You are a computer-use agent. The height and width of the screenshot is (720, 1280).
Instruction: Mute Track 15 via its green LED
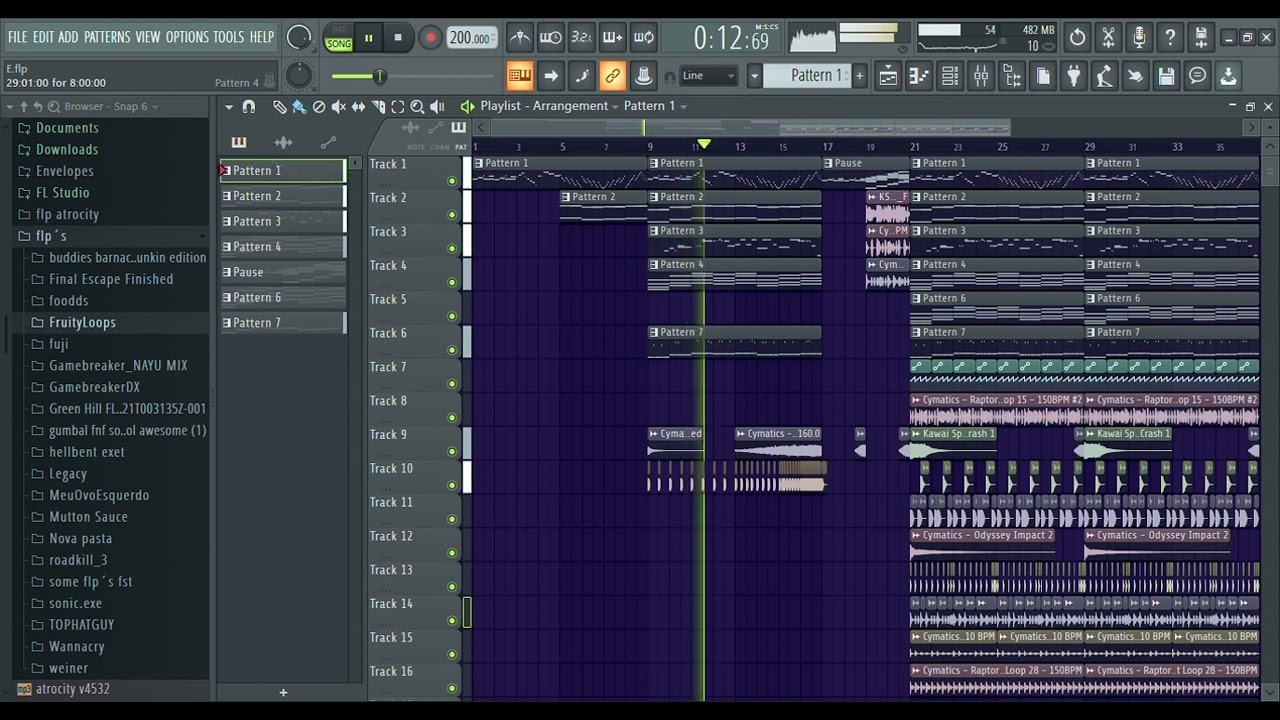tap(452, 655)
